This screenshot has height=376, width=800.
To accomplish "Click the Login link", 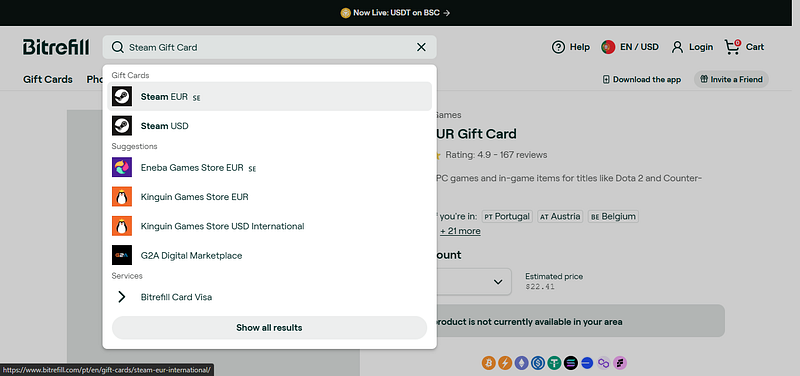I will [692, 47].
